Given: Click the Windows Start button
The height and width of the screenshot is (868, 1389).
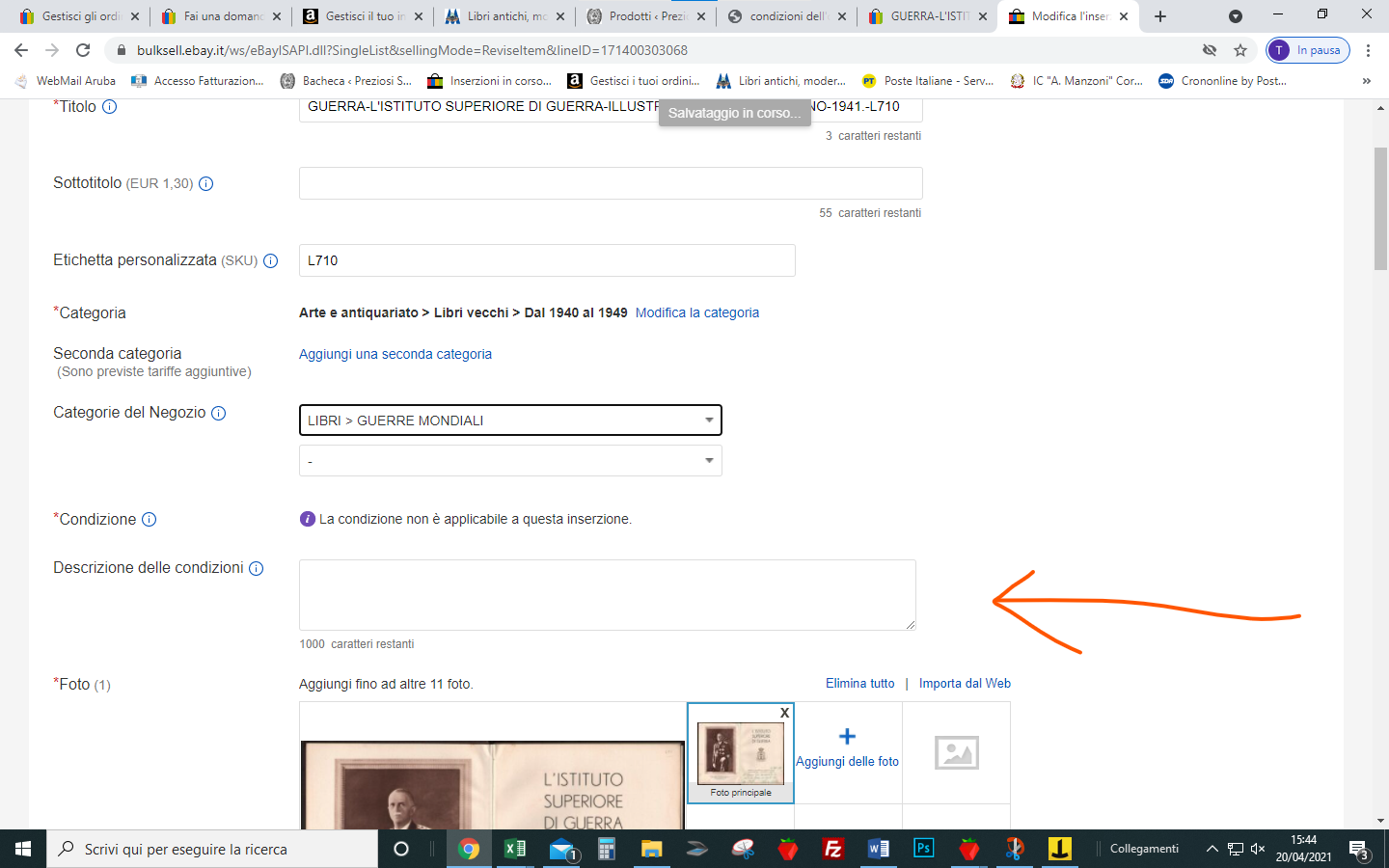Looking at the screenshot, I should [23, 849].
